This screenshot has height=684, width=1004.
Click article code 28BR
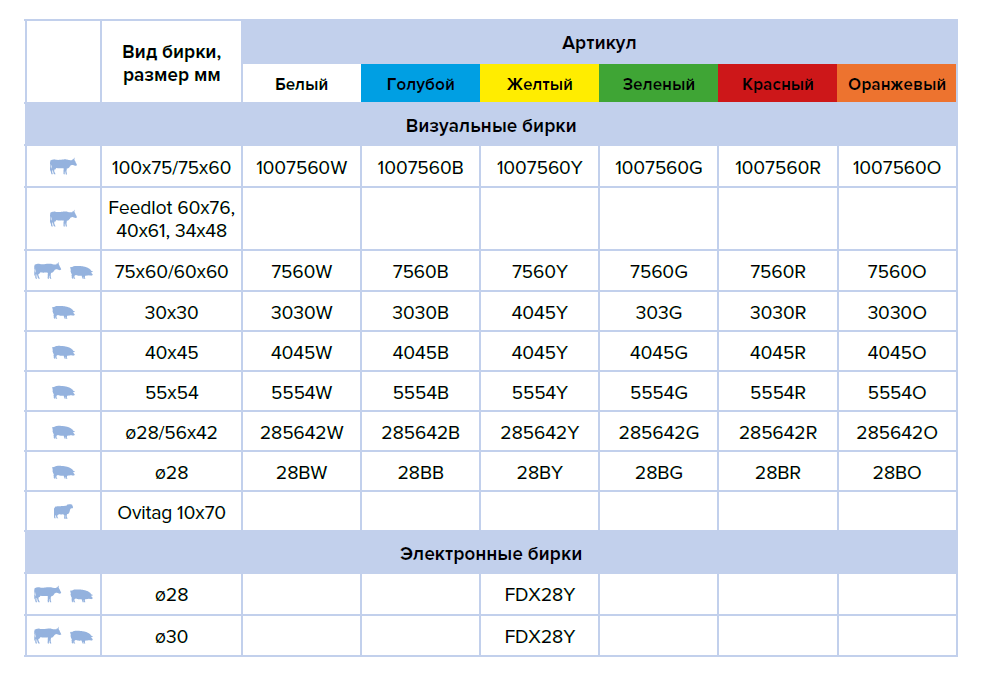tap(777, 473)
